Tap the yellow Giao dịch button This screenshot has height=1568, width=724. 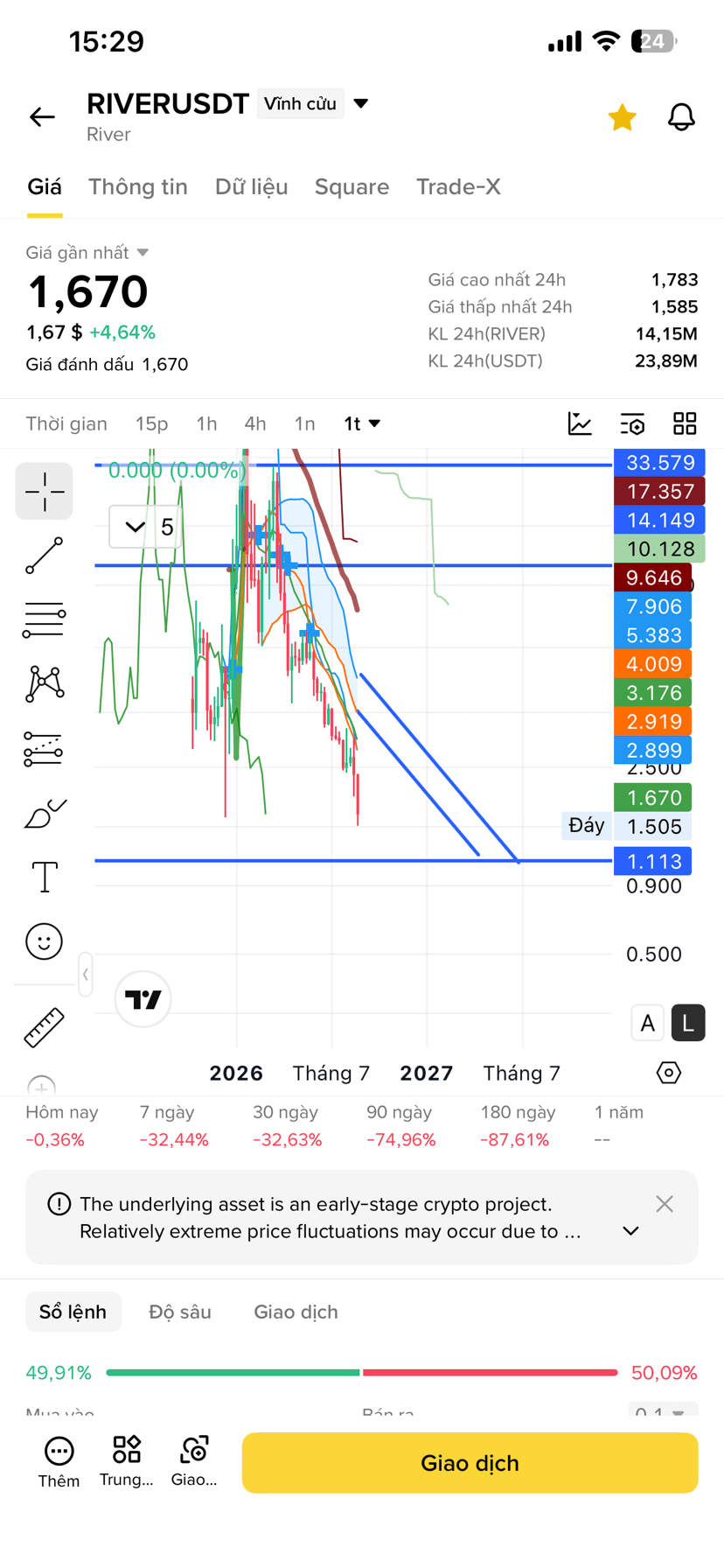(470, 1463)
